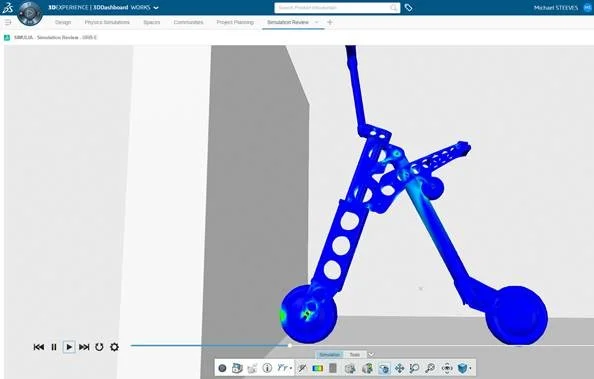Select the rotate zoom tool
This screenshot has height=379, width=594.
(414, 368)
